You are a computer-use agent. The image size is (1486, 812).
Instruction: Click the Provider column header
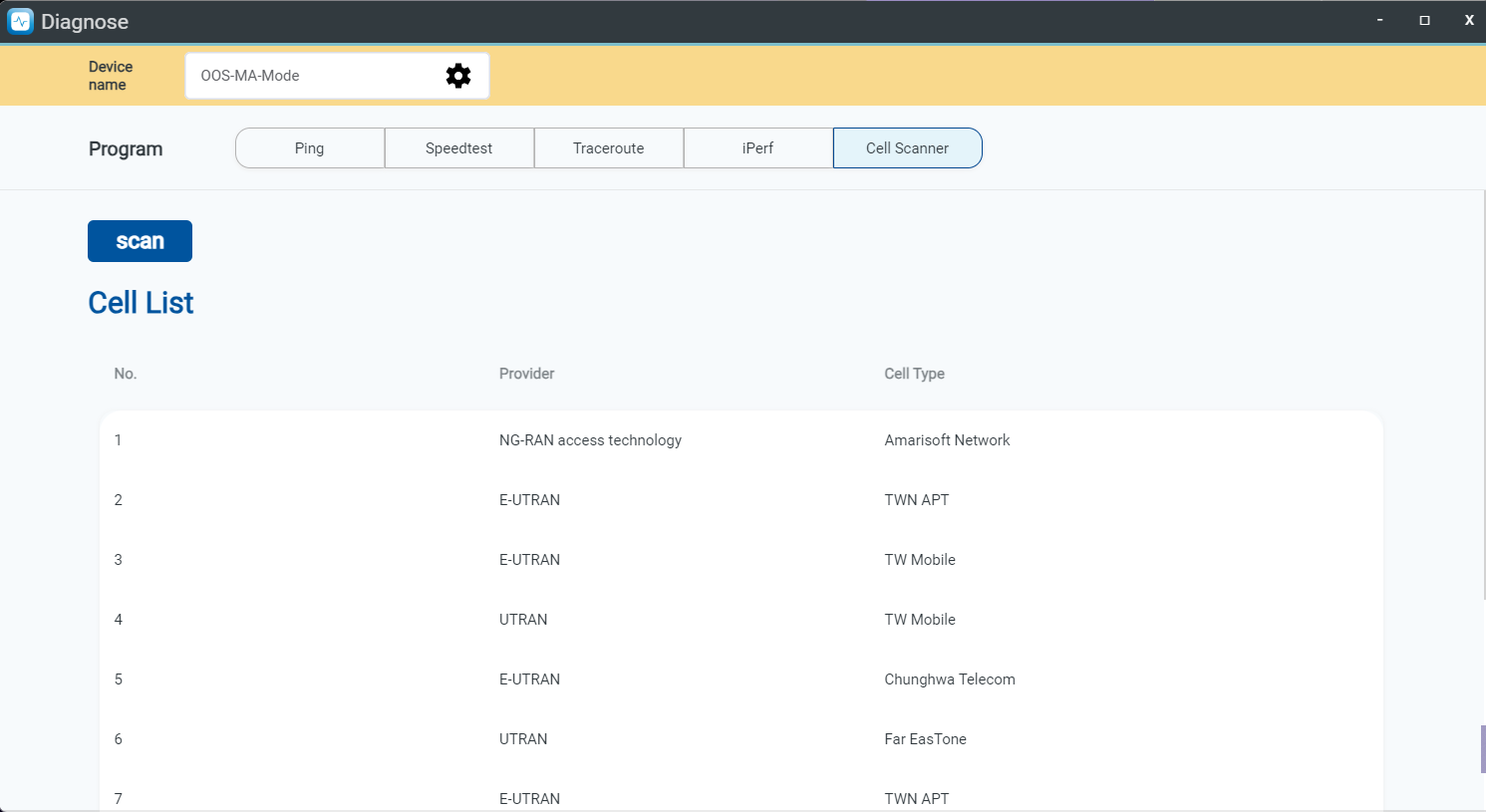click(x=526, y=374)
